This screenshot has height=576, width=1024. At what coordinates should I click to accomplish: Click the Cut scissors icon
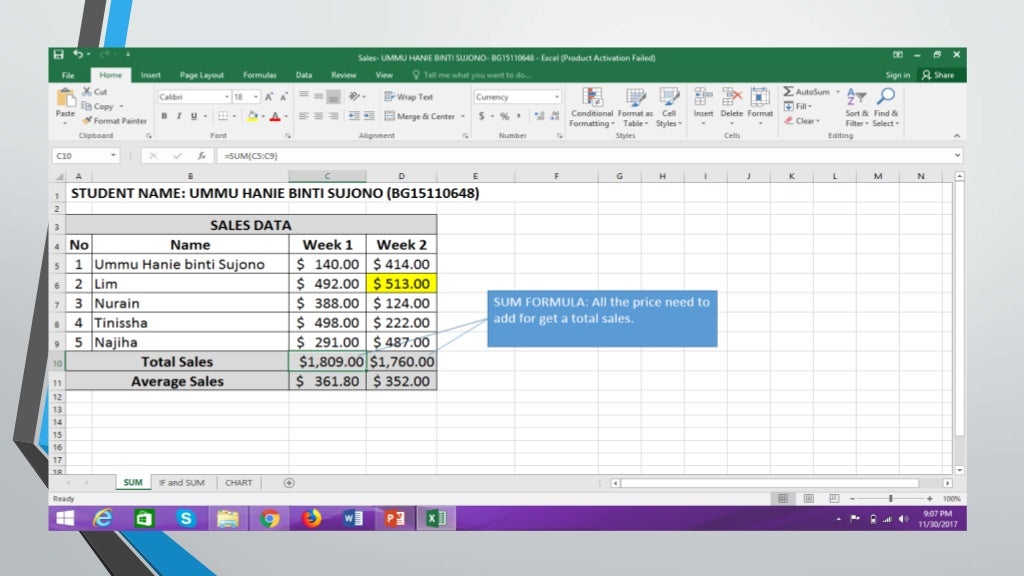pos(87,92)
